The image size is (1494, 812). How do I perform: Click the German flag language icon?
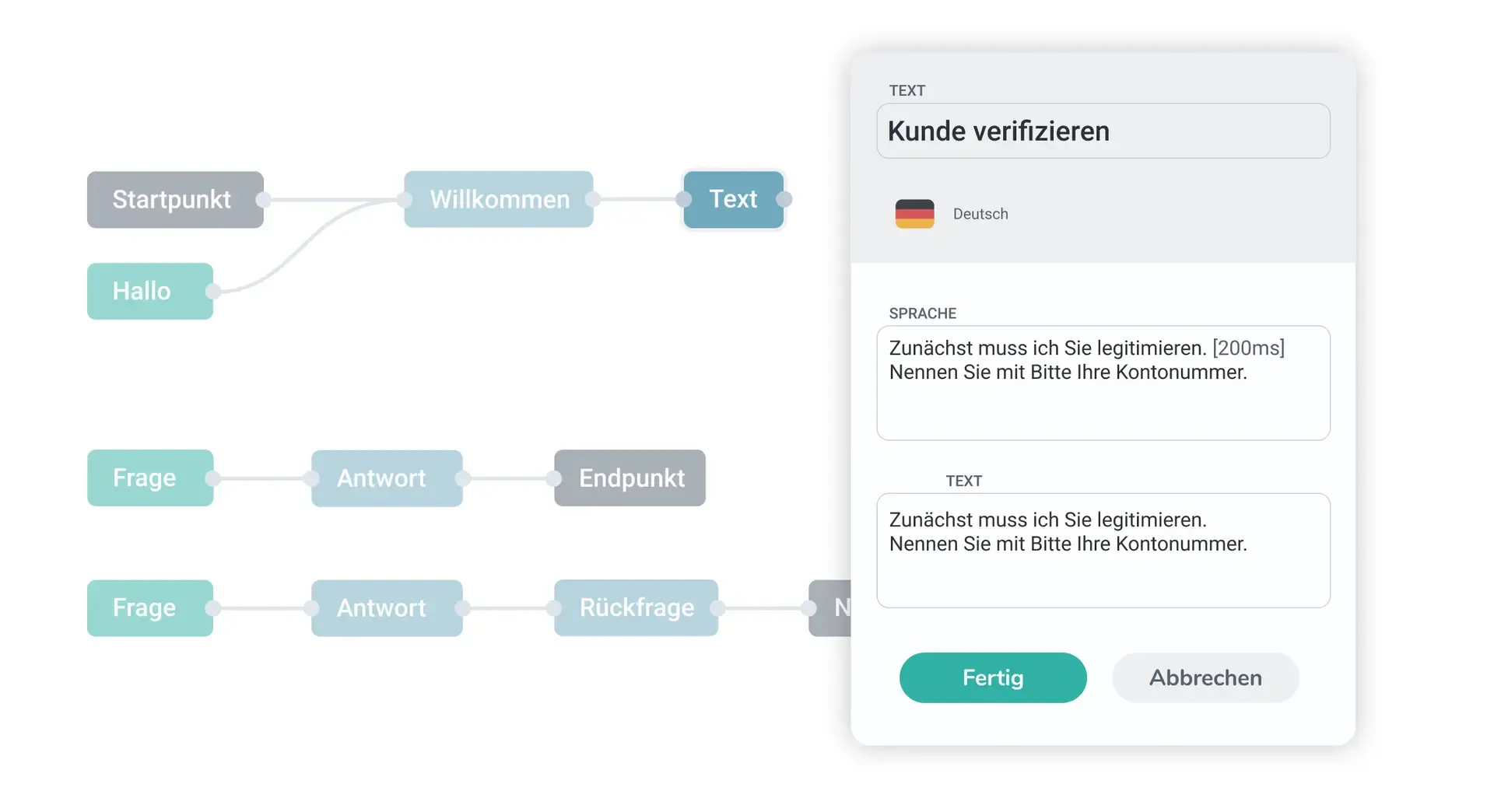[x=915, y=213]
